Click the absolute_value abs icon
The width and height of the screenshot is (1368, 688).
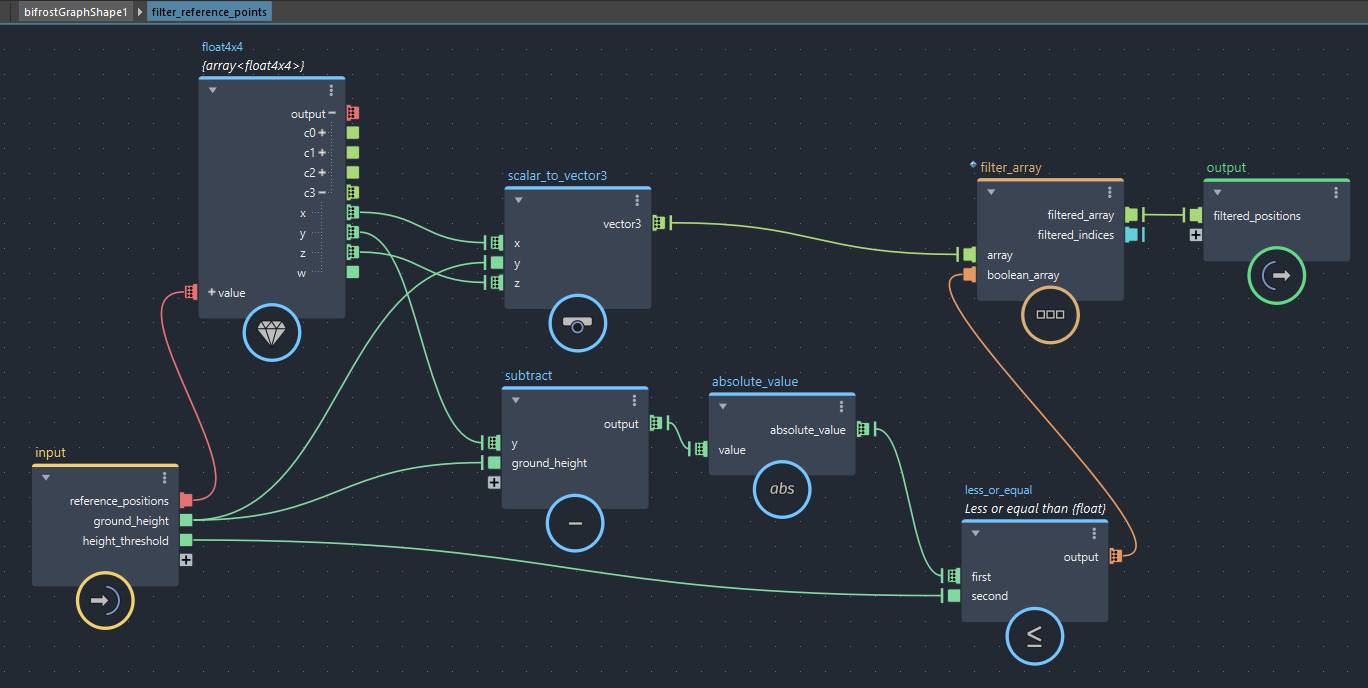click(782, 488)
